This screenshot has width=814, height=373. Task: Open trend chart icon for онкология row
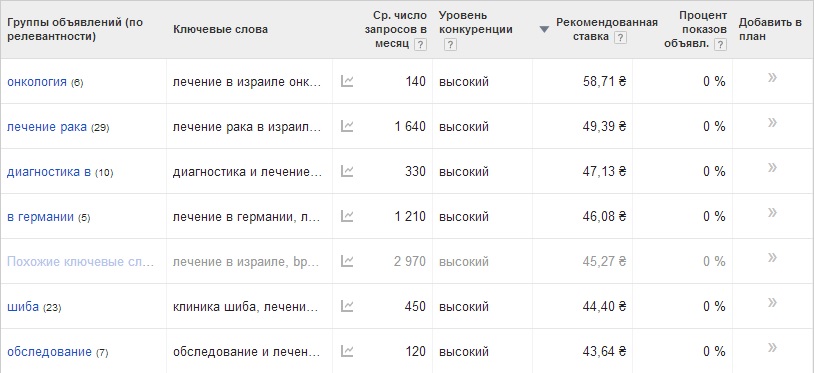(x=347, y=81)
